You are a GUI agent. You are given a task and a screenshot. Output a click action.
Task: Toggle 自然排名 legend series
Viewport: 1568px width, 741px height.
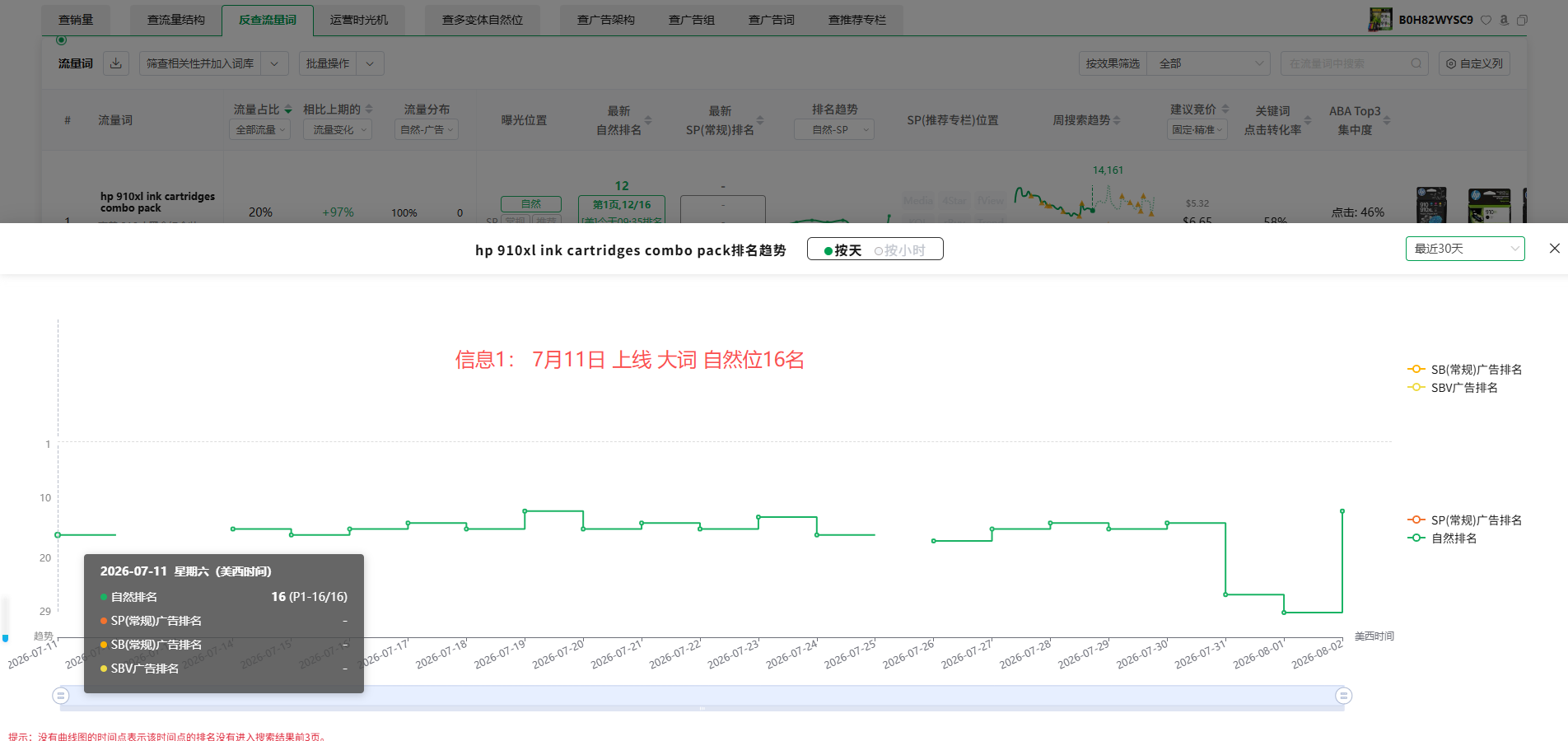pos(1443,538)
